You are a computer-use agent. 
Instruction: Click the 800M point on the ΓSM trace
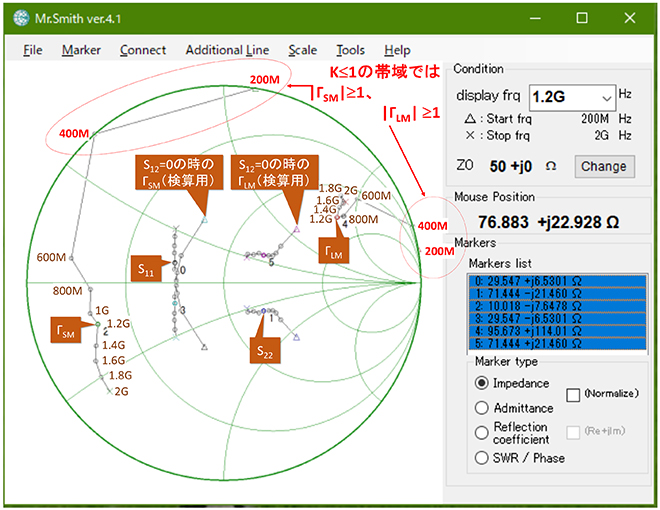[x=90, y=290]
